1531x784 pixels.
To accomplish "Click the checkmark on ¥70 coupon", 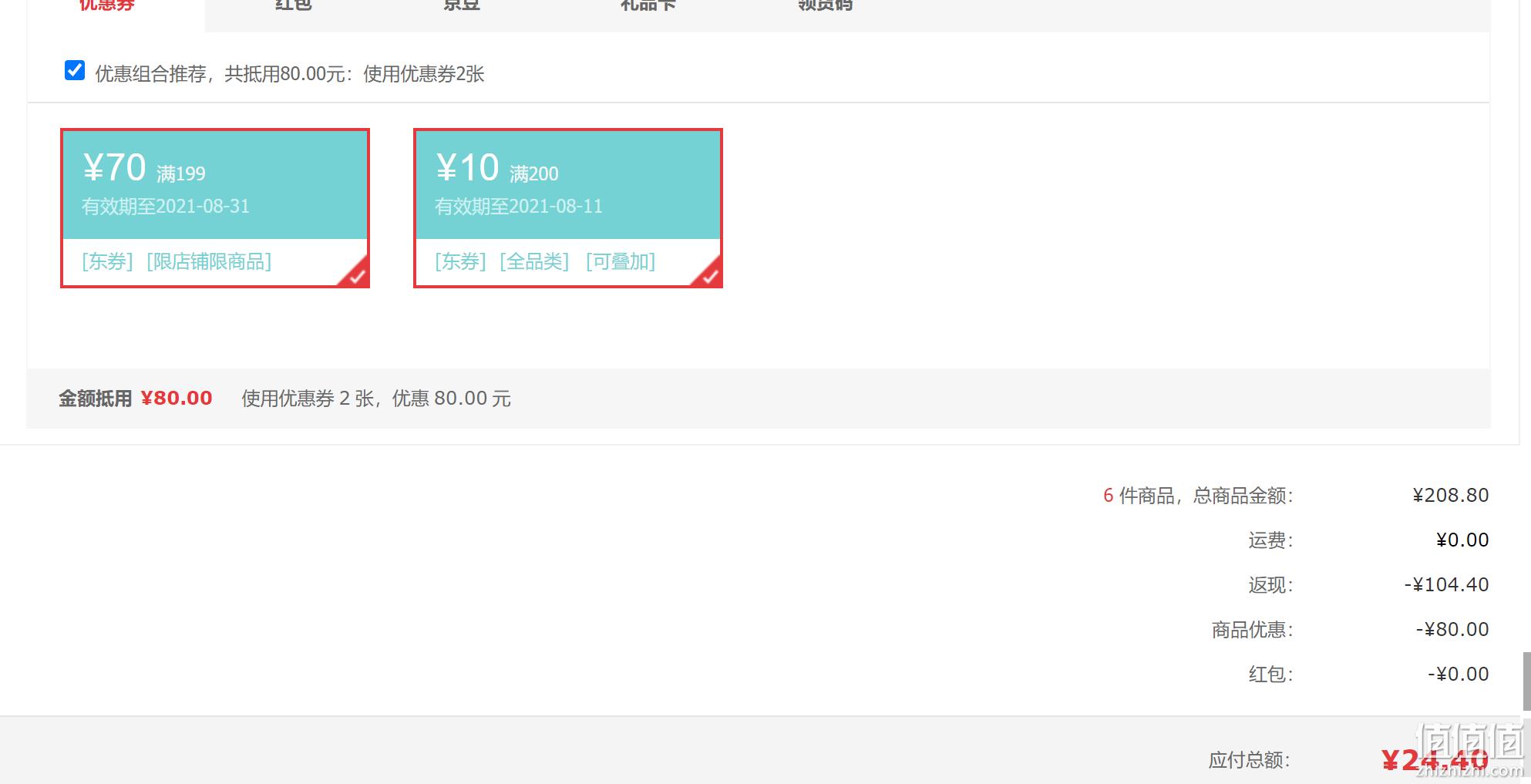I will [x=356, y=275].
